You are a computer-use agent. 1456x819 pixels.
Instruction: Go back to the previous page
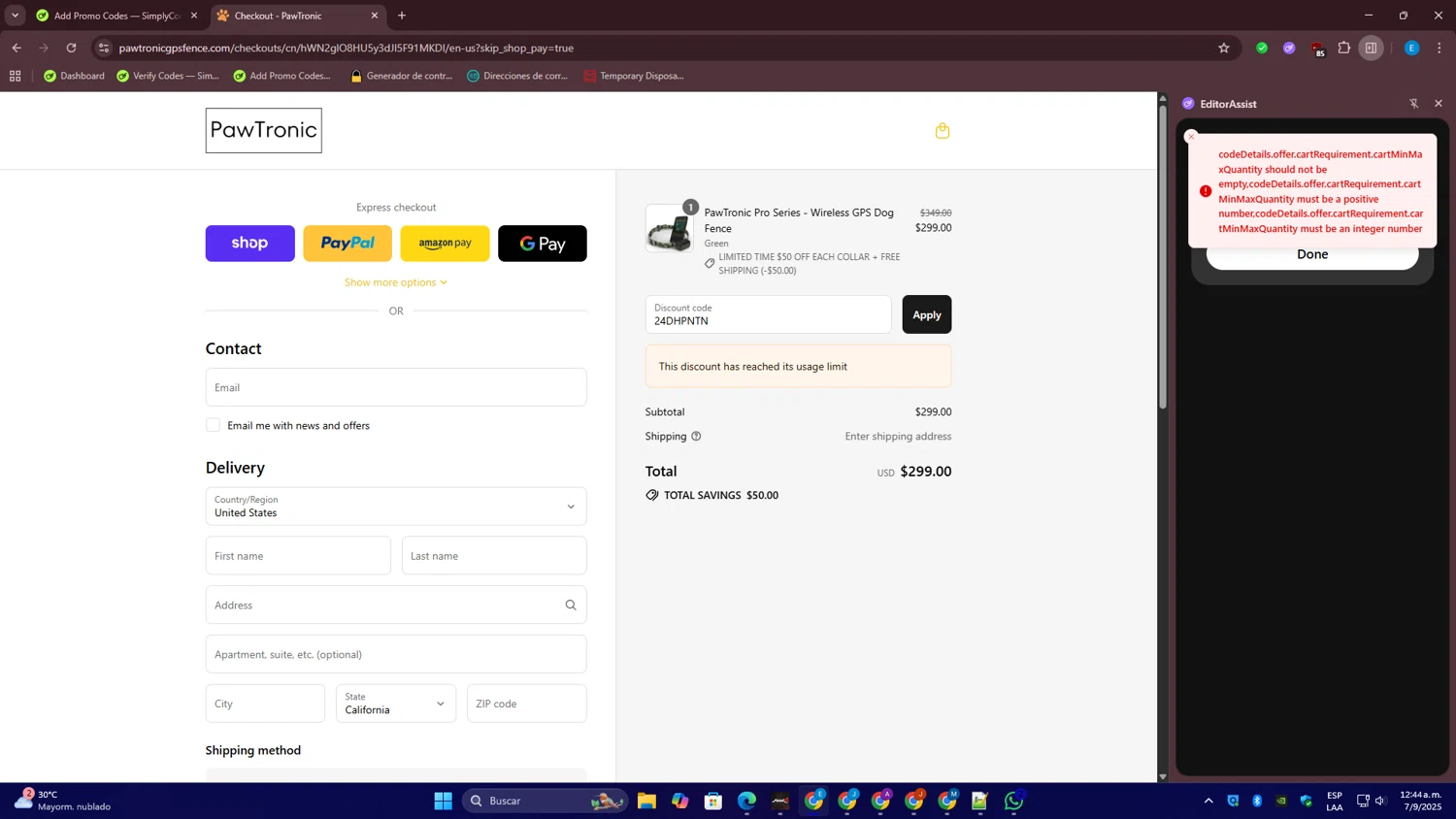coord(17,48)
